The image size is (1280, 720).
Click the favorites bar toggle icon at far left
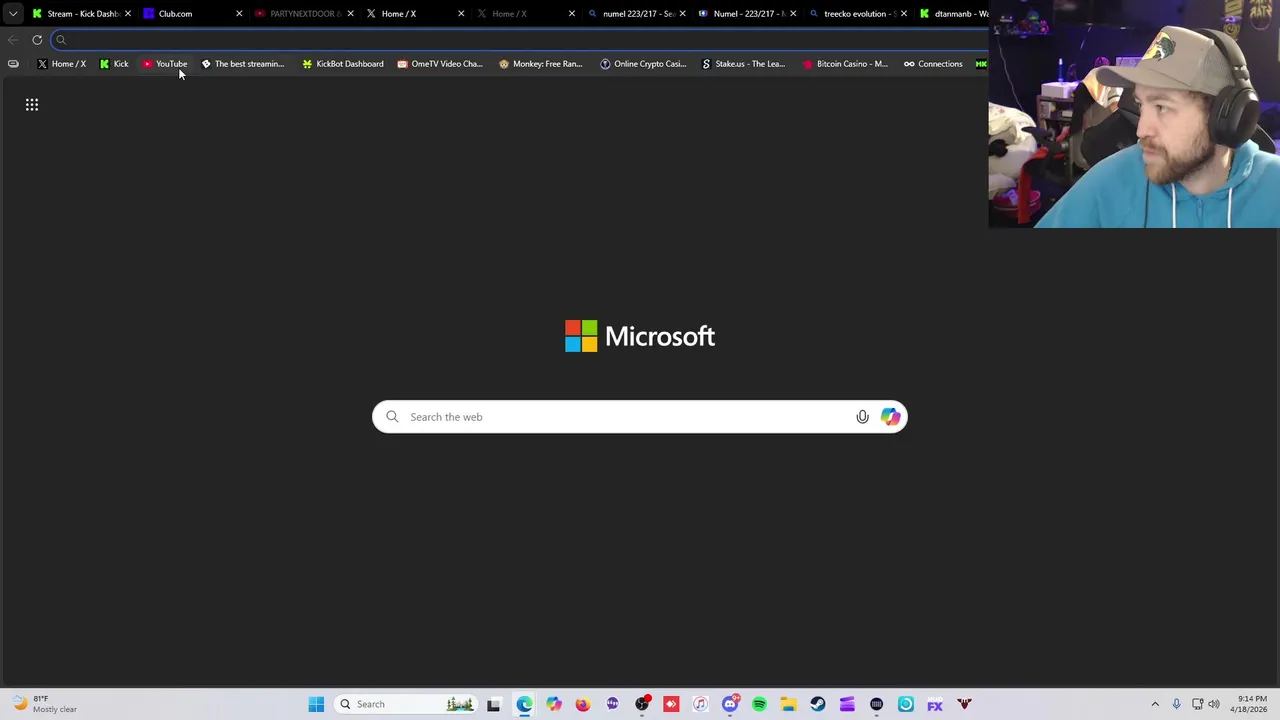[13, 64]
